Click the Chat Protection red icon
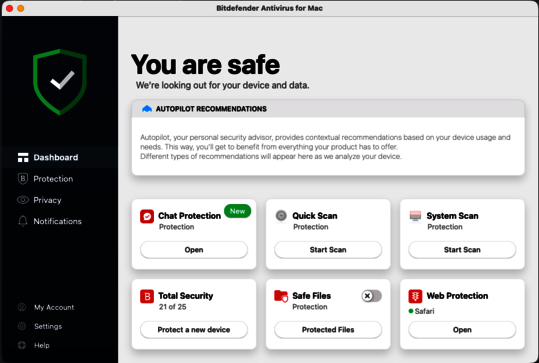539x363 pixels. (147, 216)
